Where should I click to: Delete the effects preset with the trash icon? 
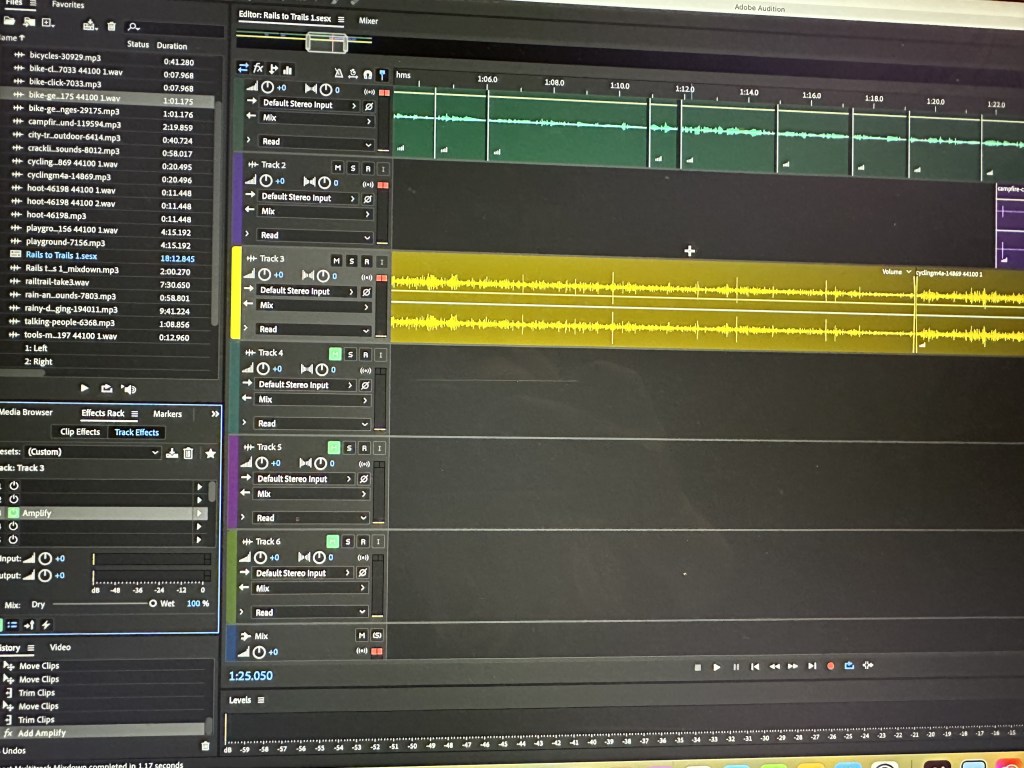coord(188,453)
